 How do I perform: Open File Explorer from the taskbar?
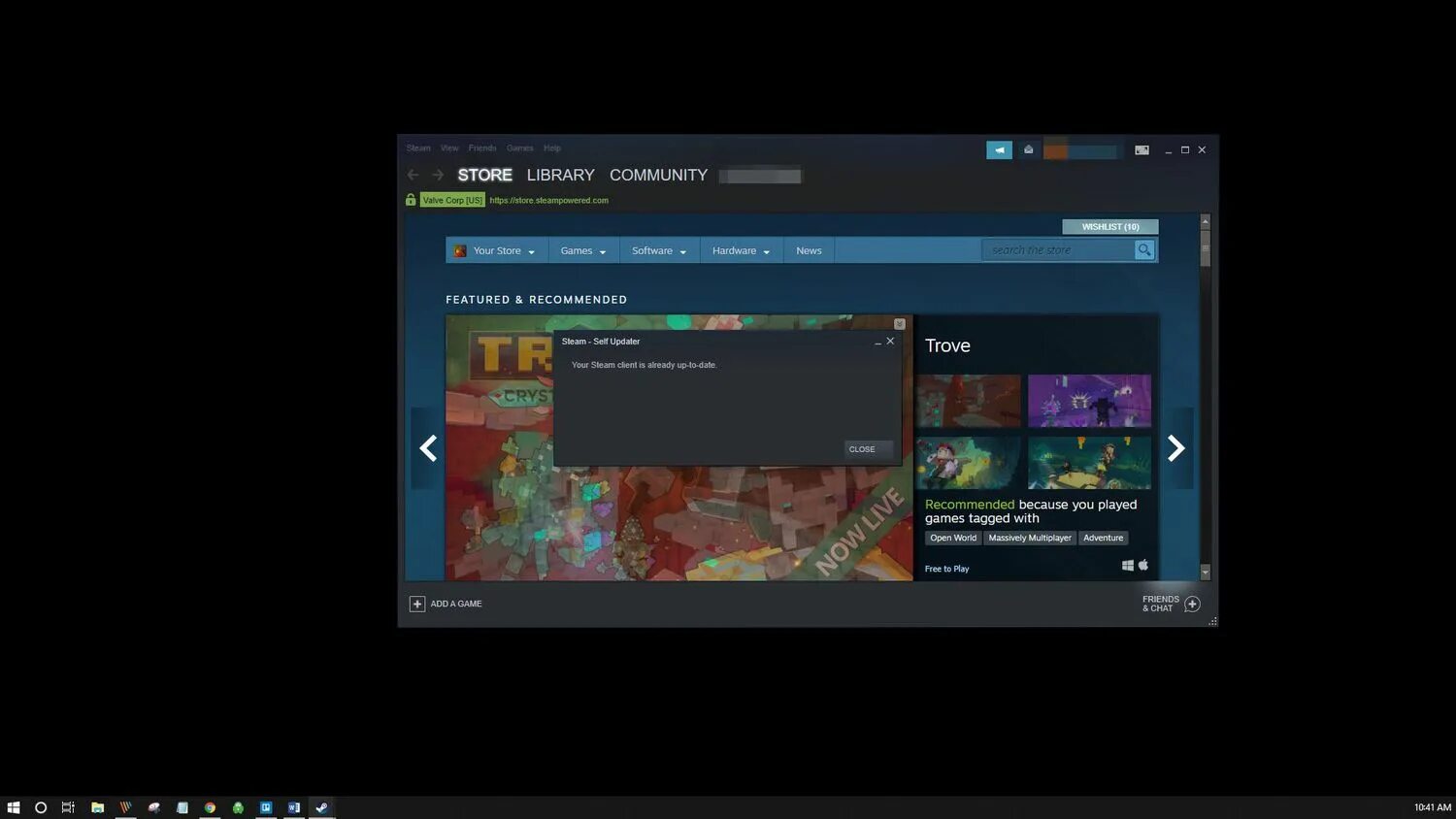click(x=97, y=807)
